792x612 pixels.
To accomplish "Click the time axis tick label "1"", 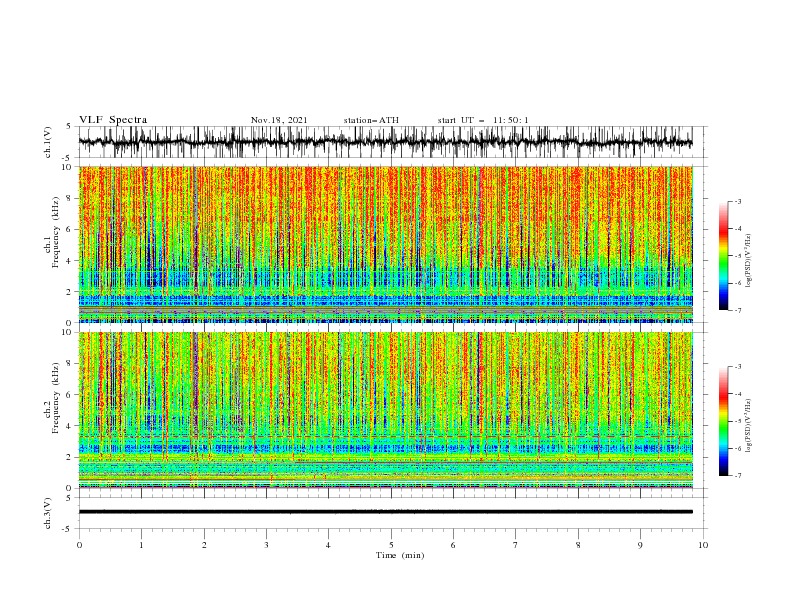I will pos(142,545).
